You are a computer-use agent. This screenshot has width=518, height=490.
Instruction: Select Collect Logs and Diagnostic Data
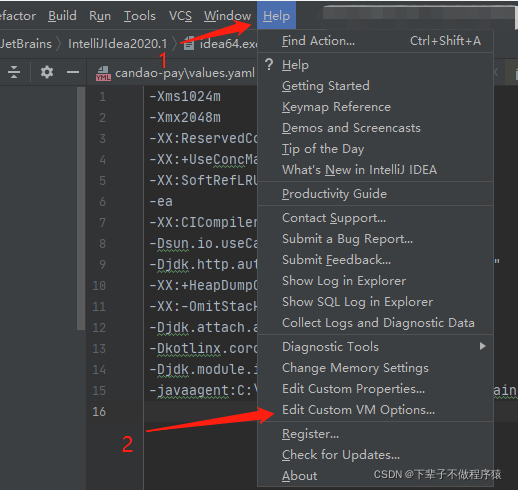click(x=375, y=323)
